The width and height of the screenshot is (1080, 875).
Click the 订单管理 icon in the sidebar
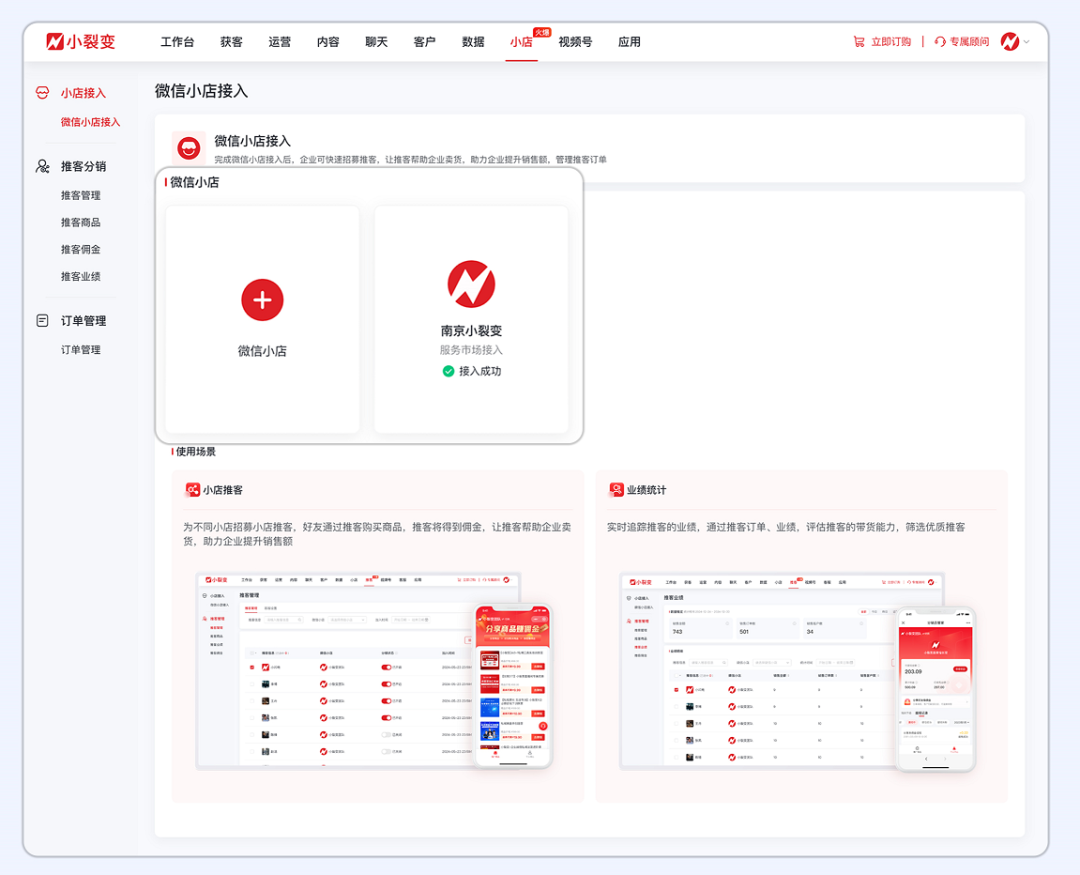click(41, 320)
